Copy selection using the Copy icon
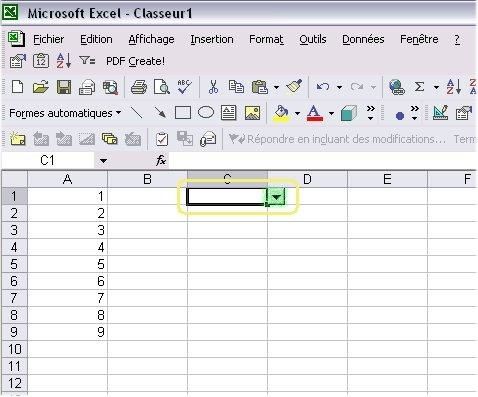478x397 pixels. [236, 87]
